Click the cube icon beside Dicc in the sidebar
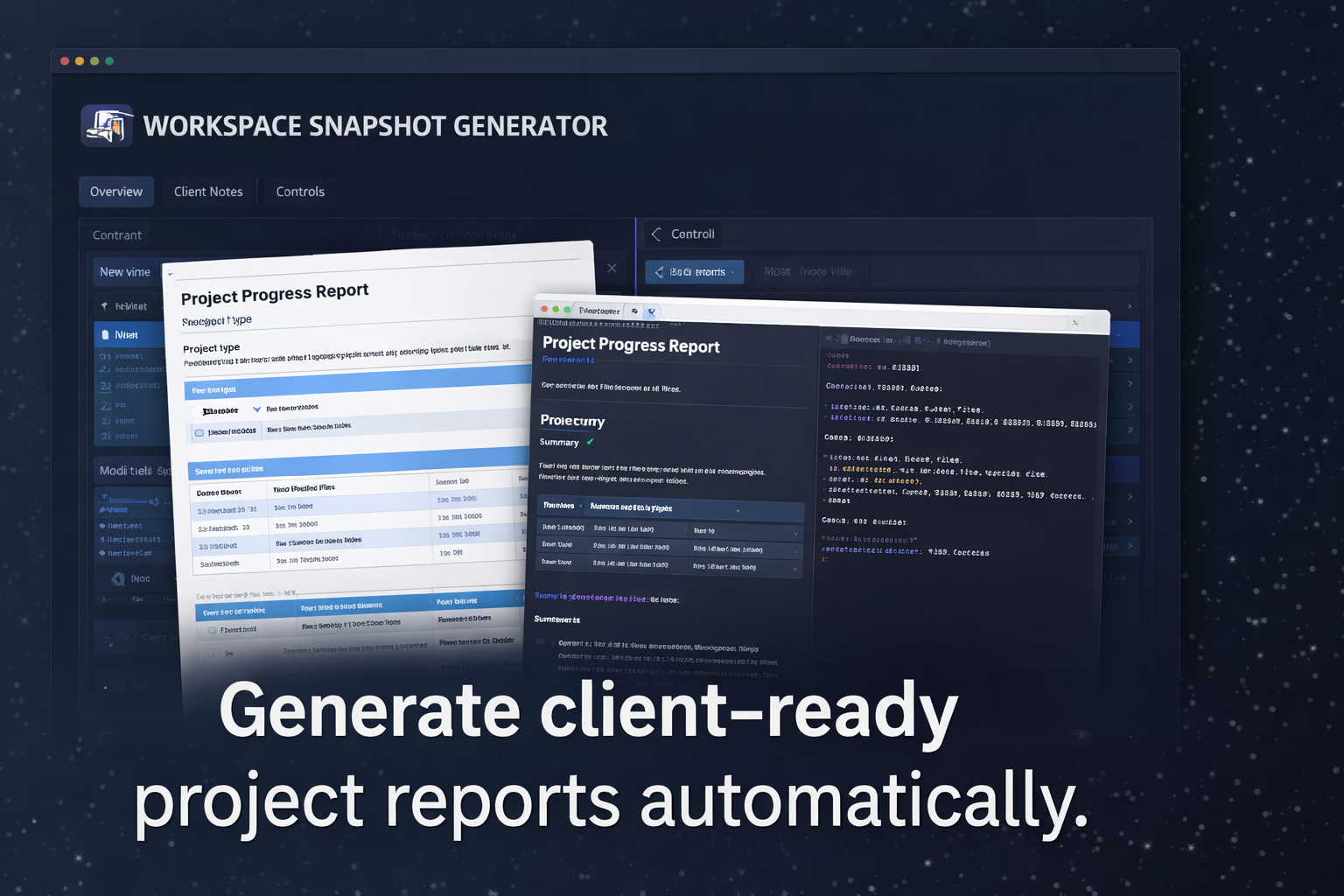1344x896 pixels. click(118, 578)
